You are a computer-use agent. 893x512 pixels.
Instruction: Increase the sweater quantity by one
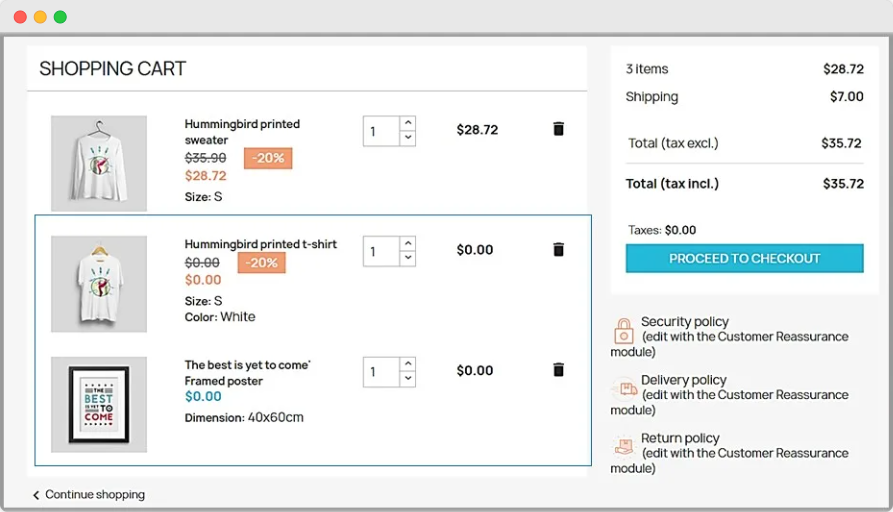click(408, 124)
